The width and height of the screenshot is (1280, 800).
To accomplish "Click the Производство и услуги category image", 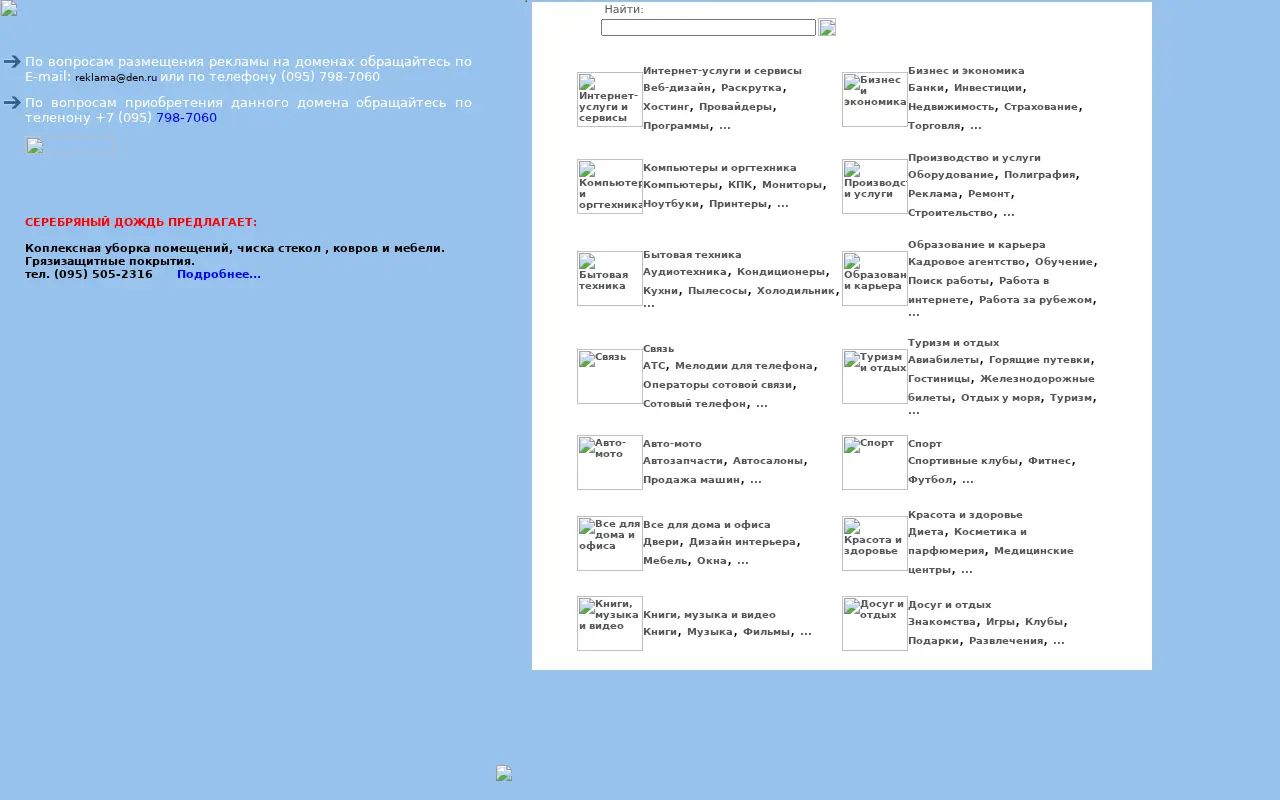I will (x=875, y=186).
